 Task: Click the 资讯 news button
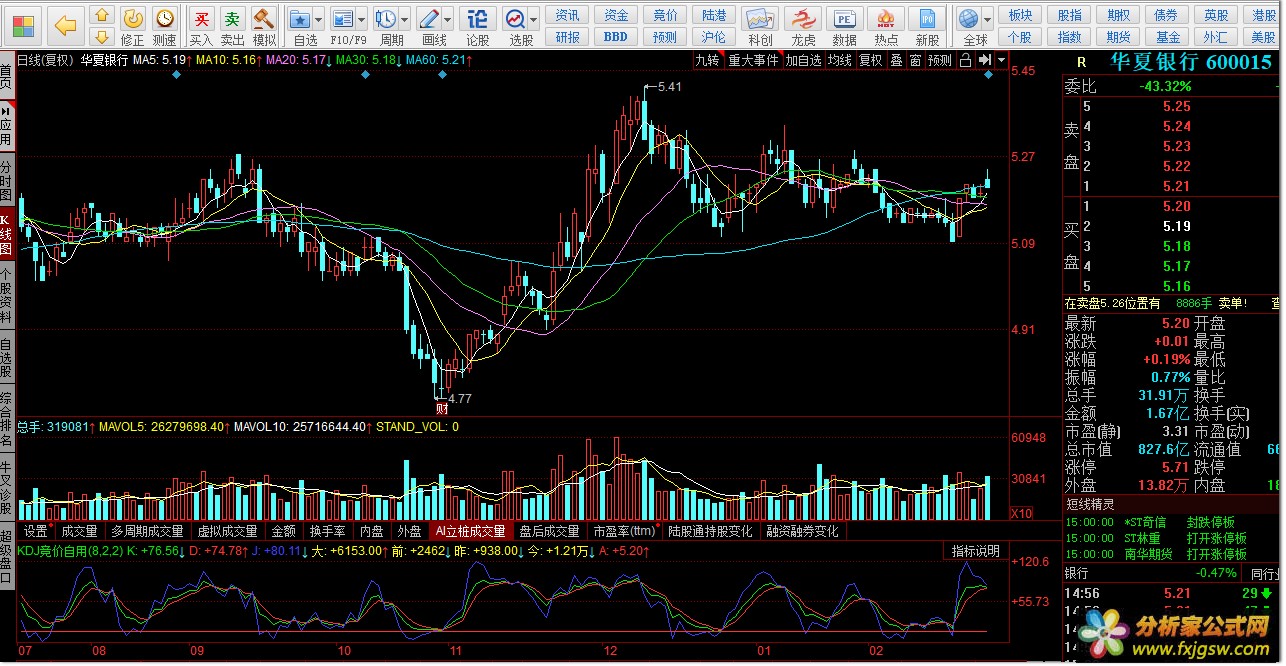click(x=568, y=15)
